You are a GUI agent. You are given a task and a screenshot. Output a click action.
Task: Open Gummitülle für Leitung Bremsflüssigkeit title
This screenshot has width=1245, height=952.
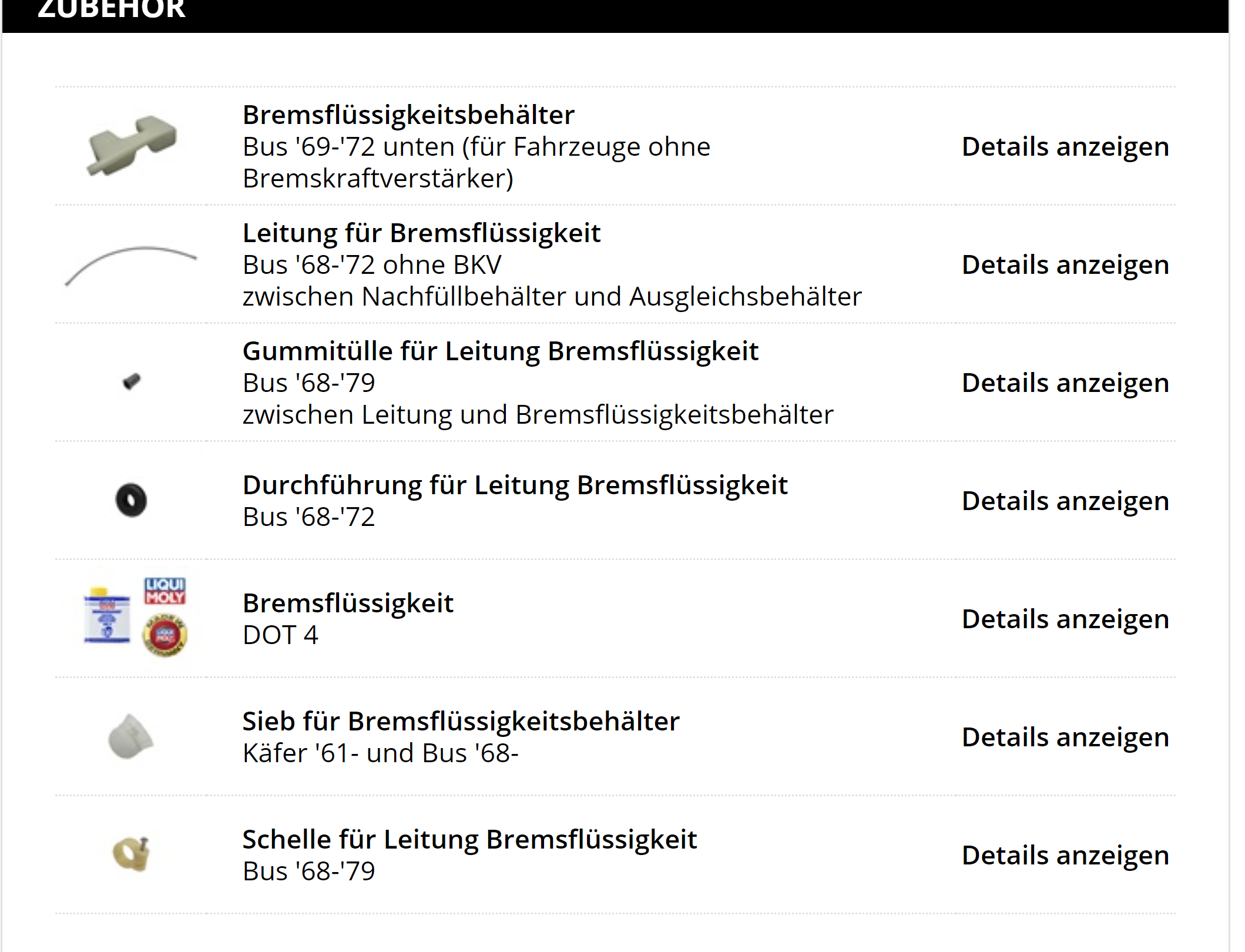(500, 351)
